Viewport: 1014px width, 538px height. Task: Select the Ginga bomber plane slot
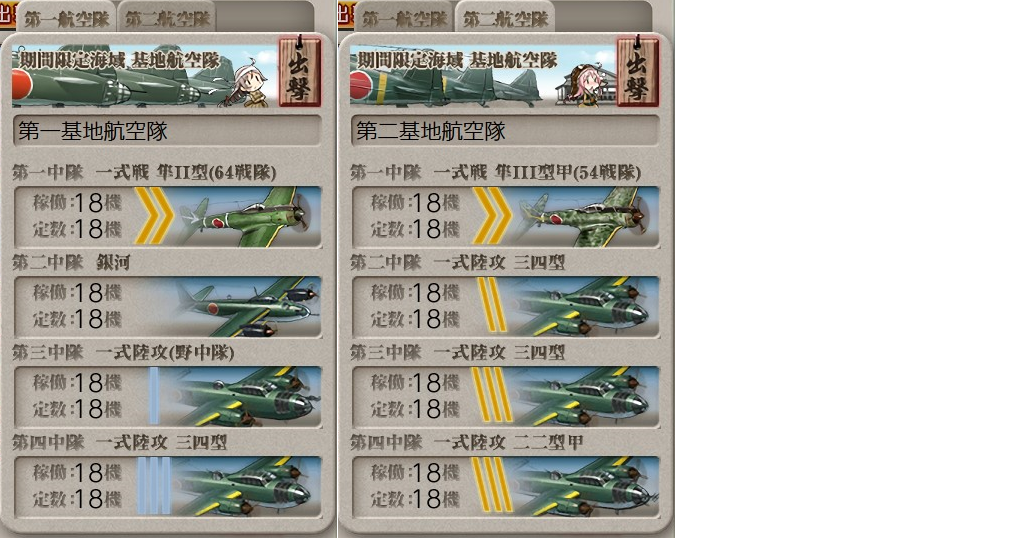pos(167,307)
